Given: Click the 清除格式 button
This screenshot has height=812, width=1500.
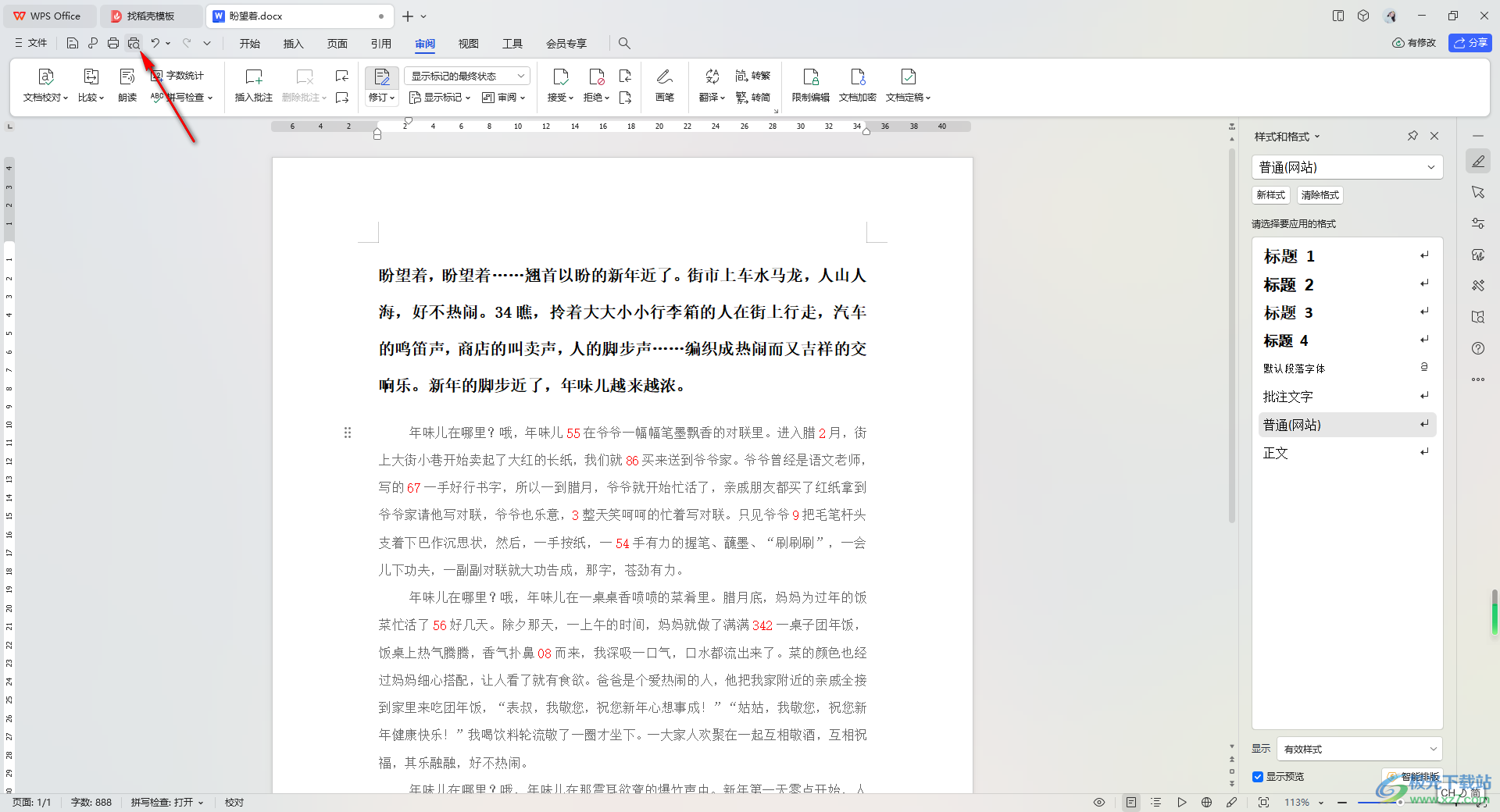Looking at the screenshot, I should [1320, 195].
